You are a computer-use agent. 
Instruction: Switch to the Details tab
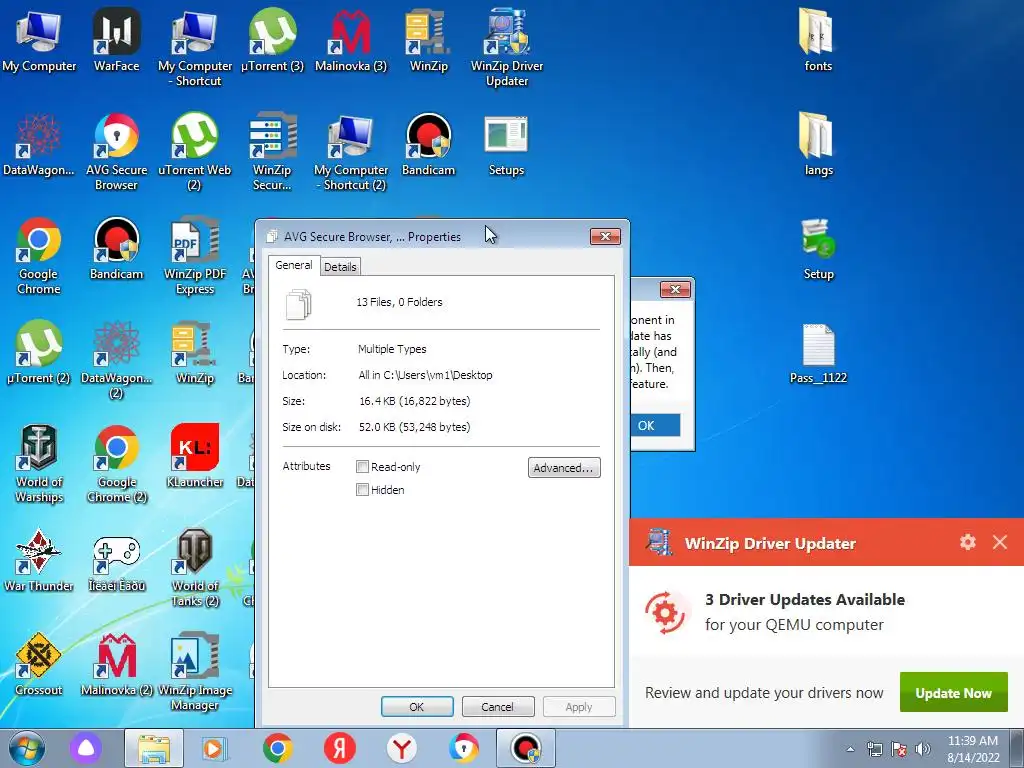(x=340, y=266)
